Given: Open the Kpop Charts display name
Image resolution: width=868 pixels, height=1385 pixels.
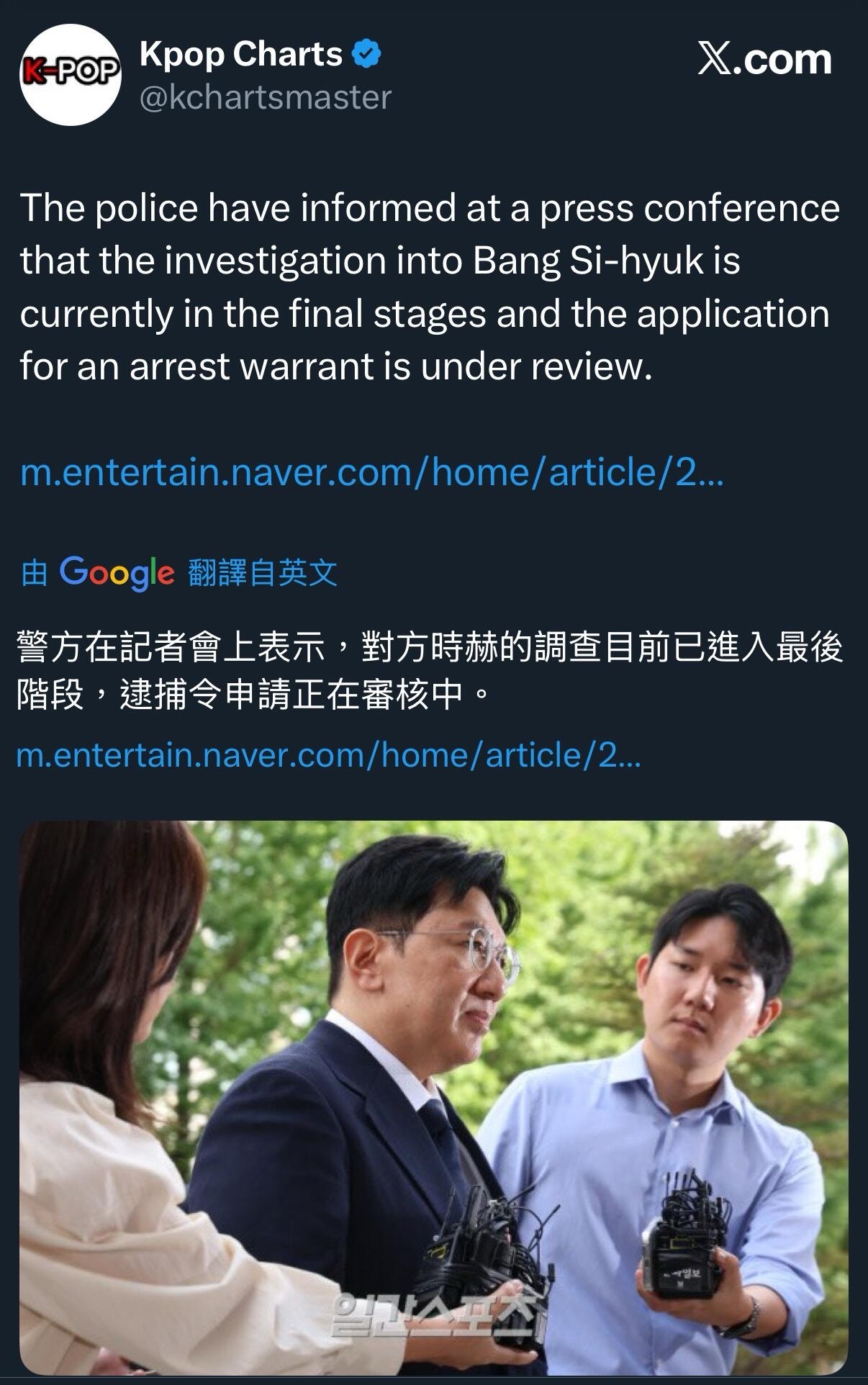Looking at the screenshot, I should tap(241, 55).
